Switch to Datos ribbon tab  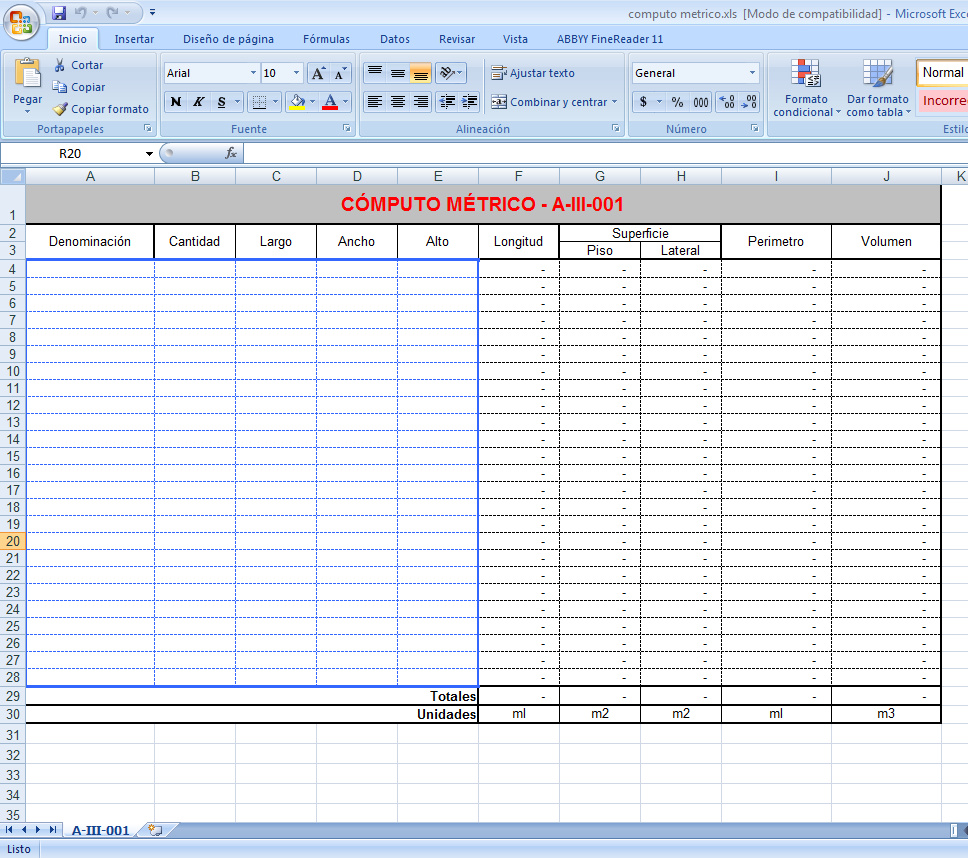(394, 39)
